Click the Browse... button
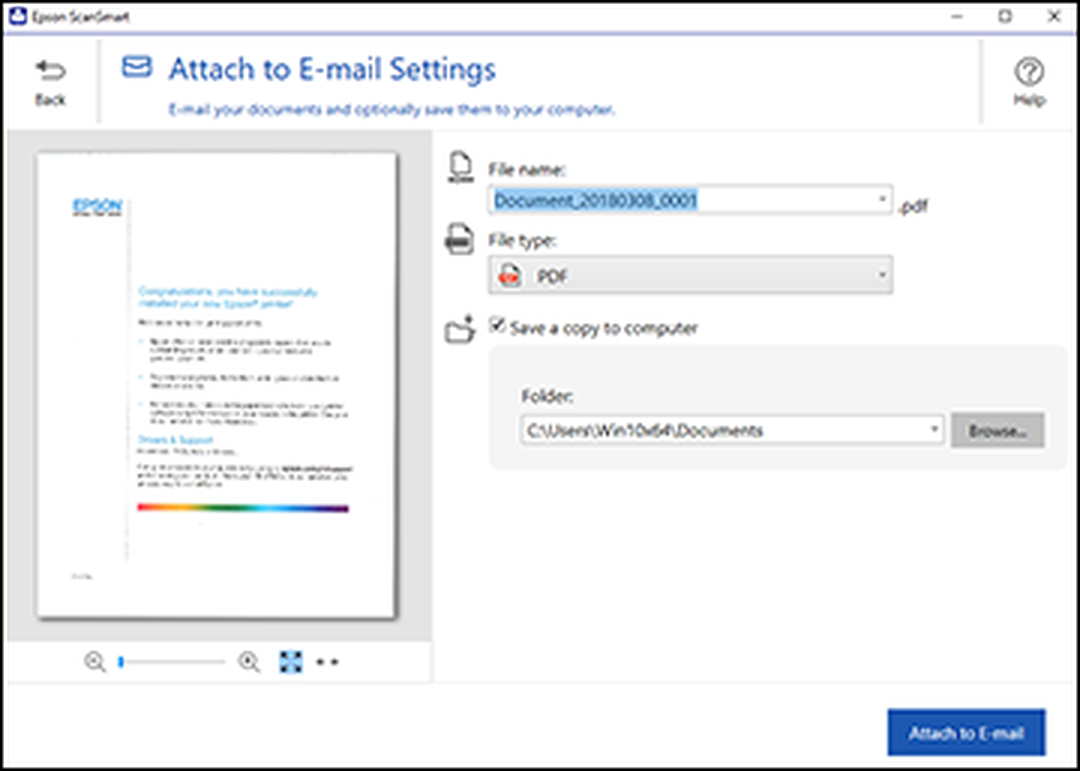The width and height of the screenshot is (1080, 771). 997,431
